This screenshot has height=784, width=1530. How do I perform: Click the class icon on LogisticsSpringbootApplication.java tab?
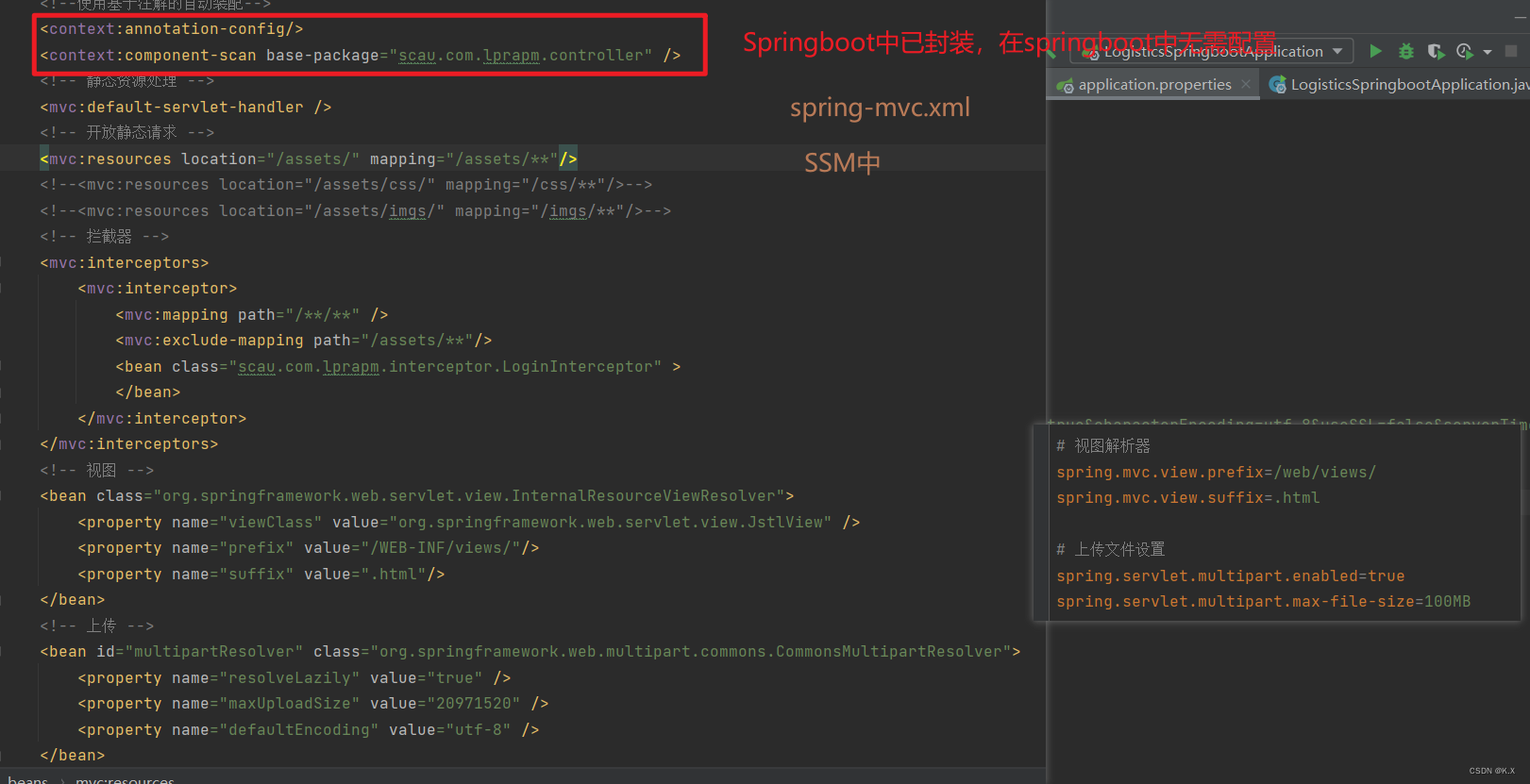point(1278,86)
